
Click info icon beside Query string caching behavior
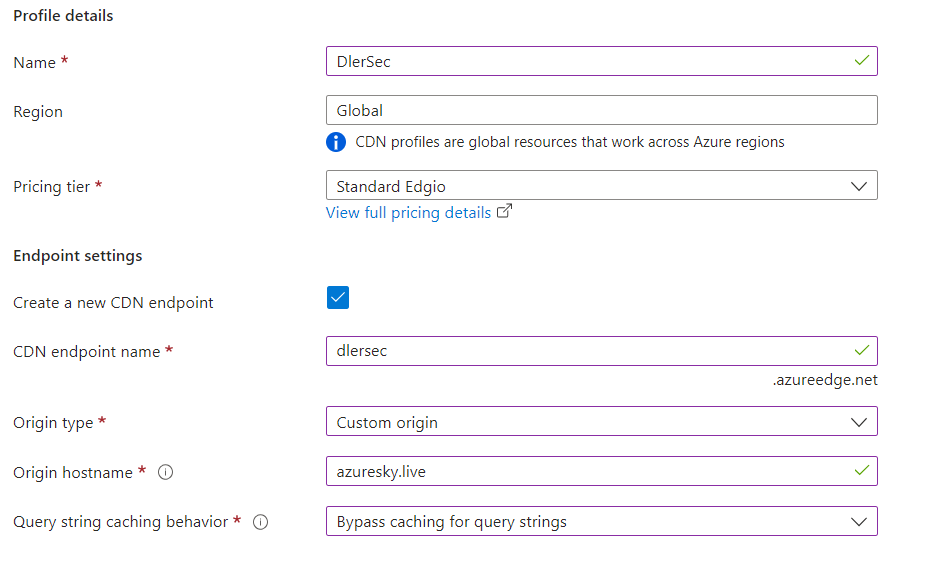(x=260, y=522)
